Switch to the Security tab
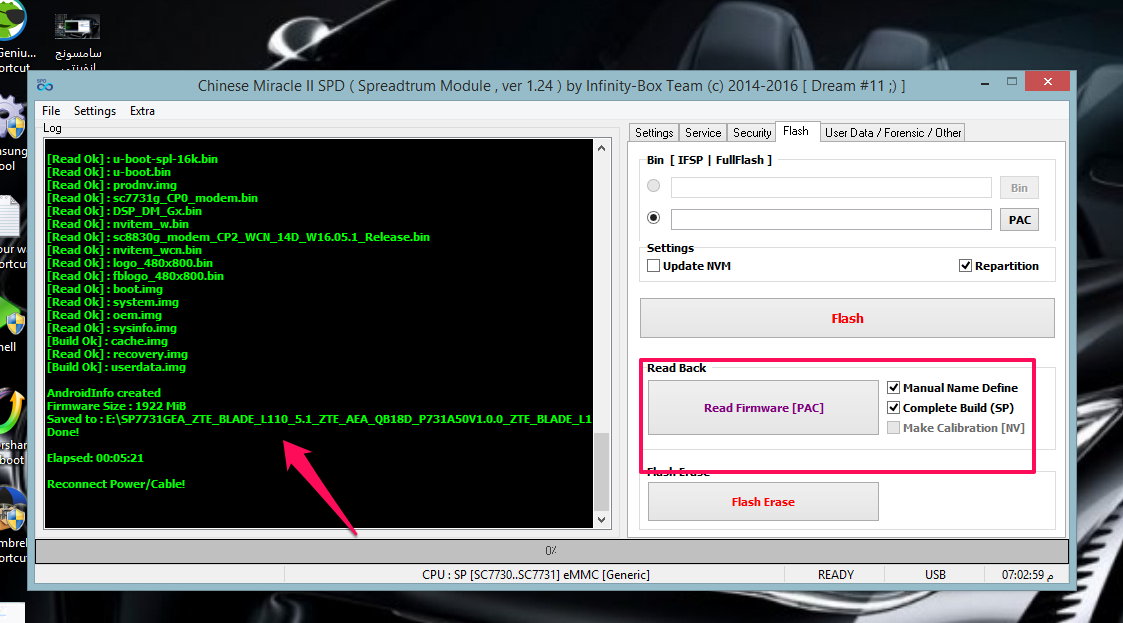 (x=752, y=132)
